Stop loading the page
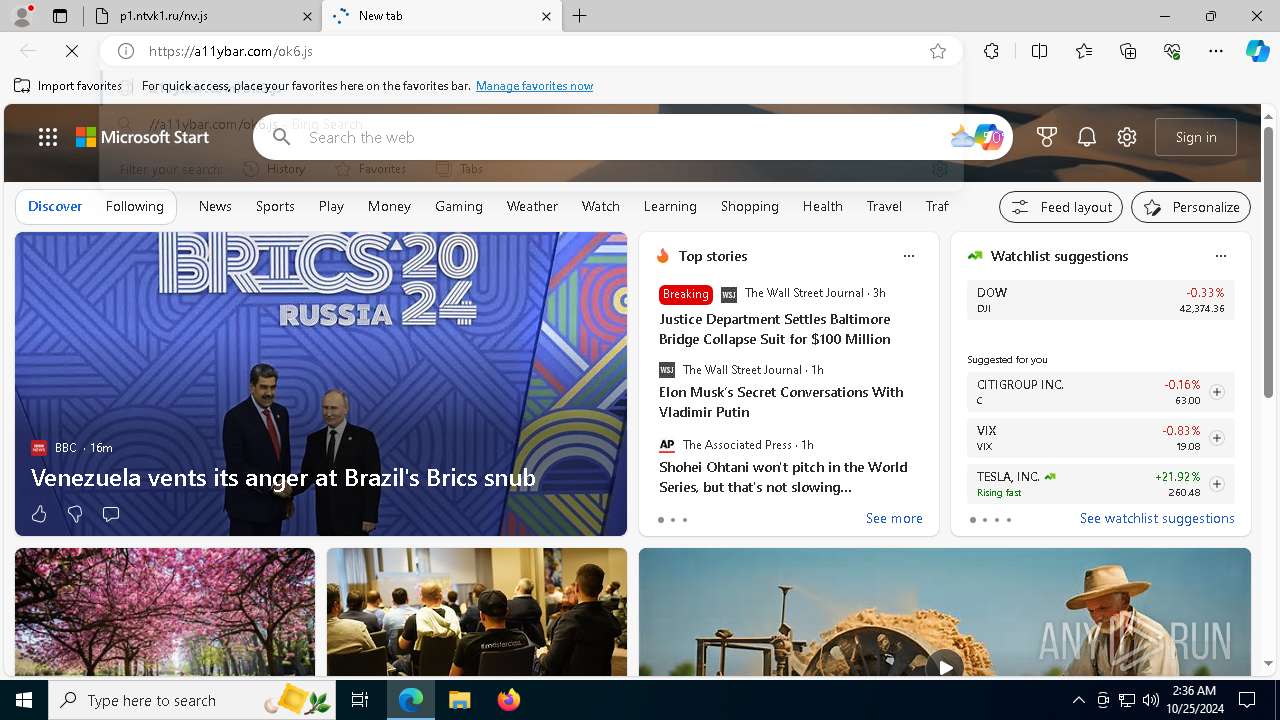The height and width of the screenshot is (720, 1280). [x=72, y=51]
